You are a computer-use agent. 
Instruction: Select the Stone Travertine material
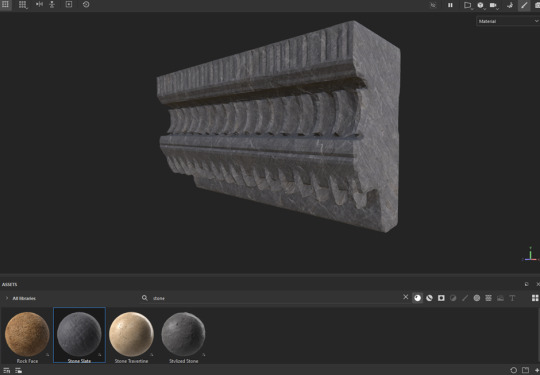pyautogui.click(x=131, y=335)
